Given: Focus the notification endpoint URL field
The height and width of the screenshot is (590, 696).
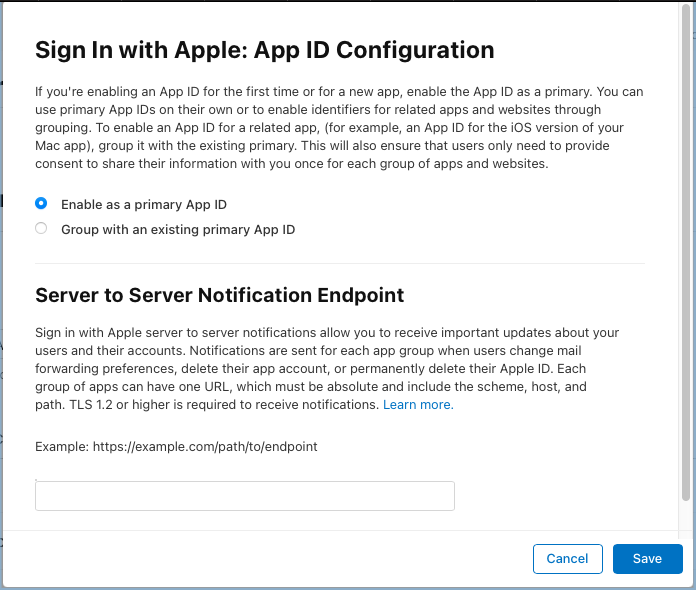Looking at the screenshot, I should [x=245, y=495].
